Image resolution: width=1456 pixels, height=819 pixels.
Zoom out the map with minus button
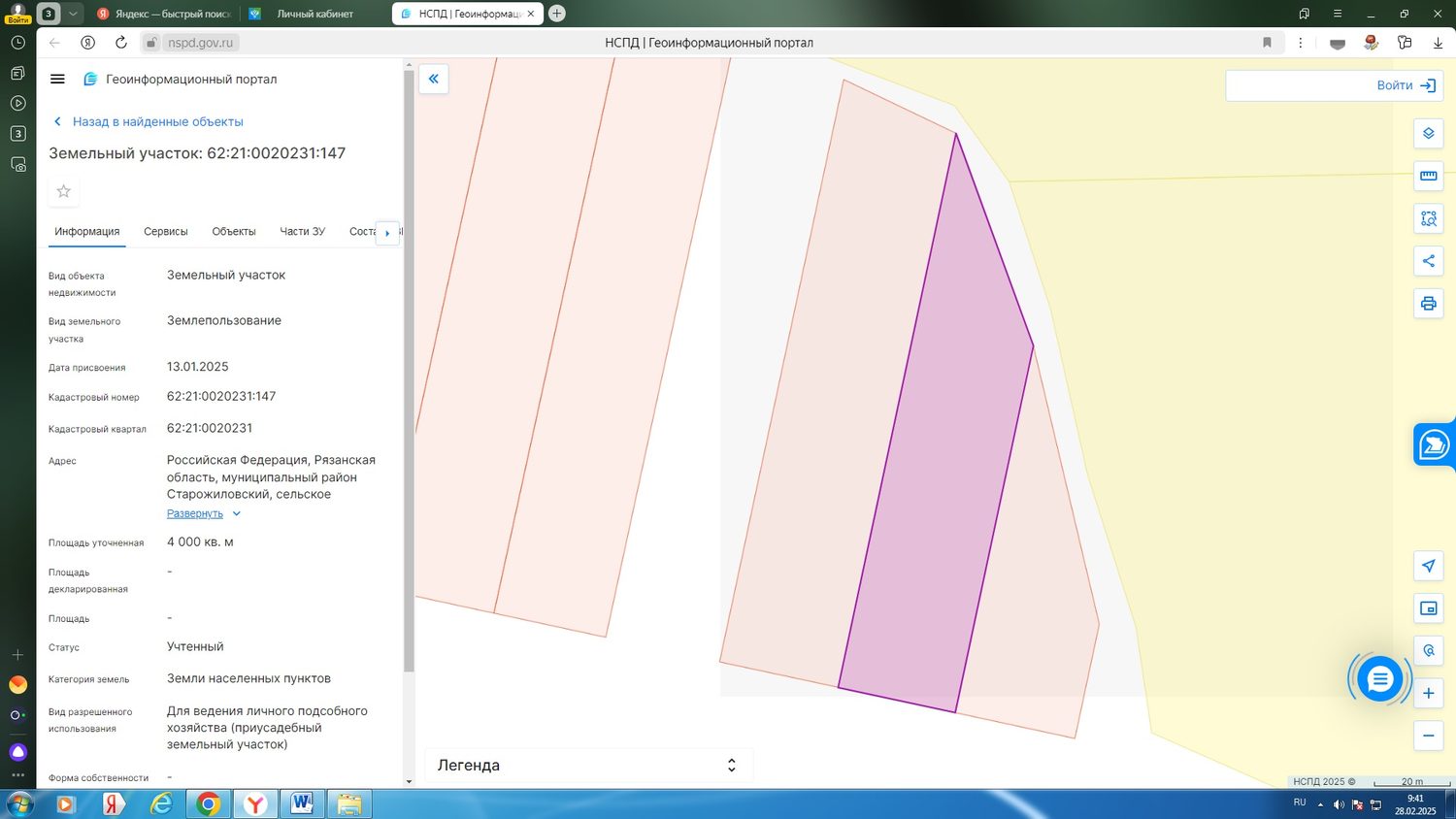[x=1428, y=736]
